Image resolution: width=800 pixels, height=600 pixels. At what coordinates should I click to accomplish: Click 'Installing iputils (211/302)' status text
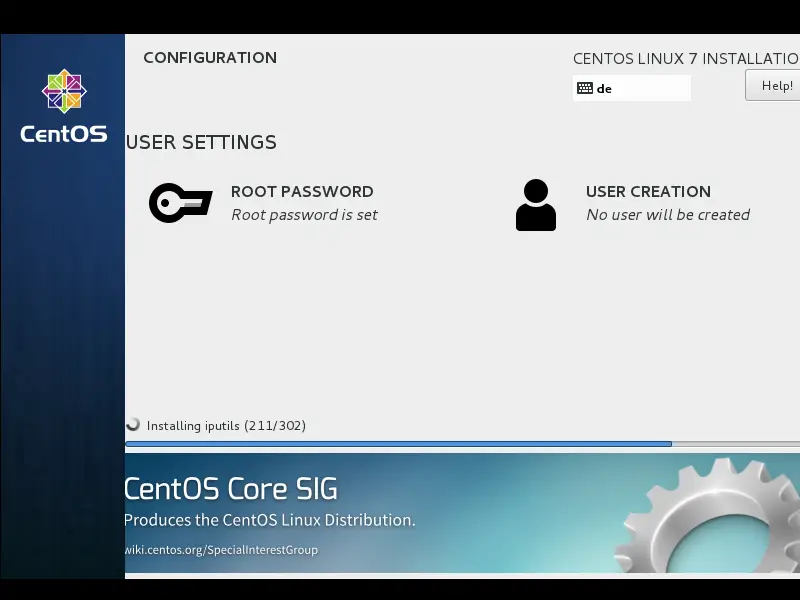(x=226, y=426)
